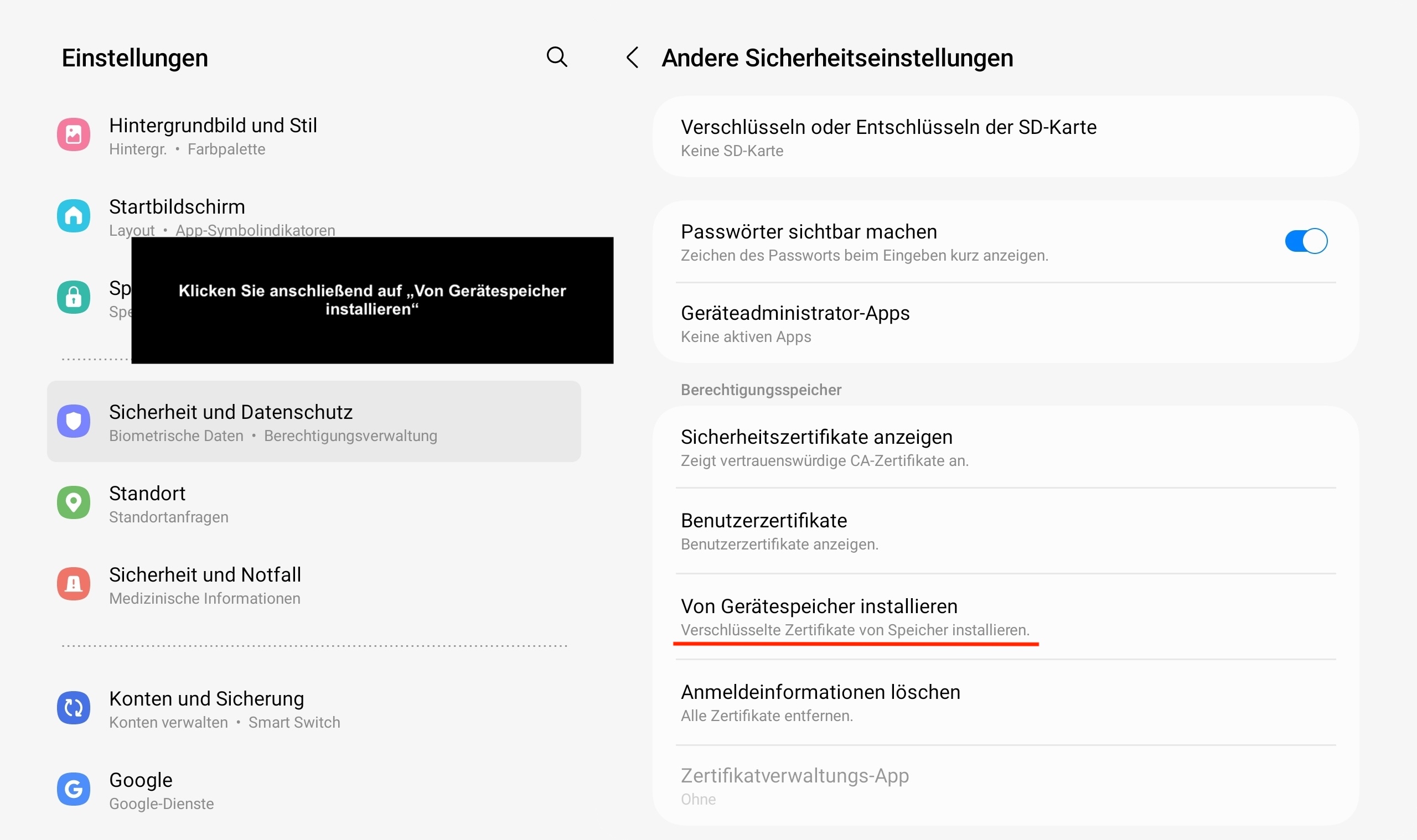Toggle Passwörter sichtbar machen switch
This screenshot has height=840, width=1417.
tap(1306, 242)
